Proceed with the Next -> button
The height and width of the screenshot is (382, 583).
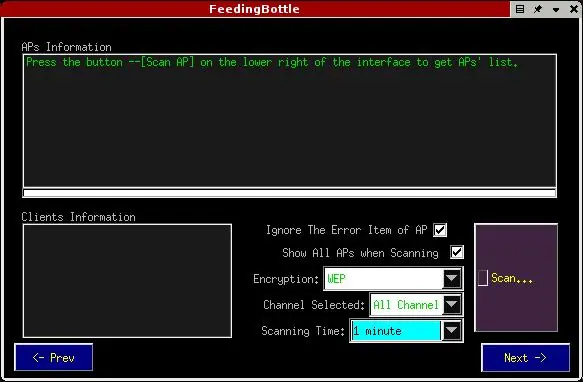pos(525,357)
